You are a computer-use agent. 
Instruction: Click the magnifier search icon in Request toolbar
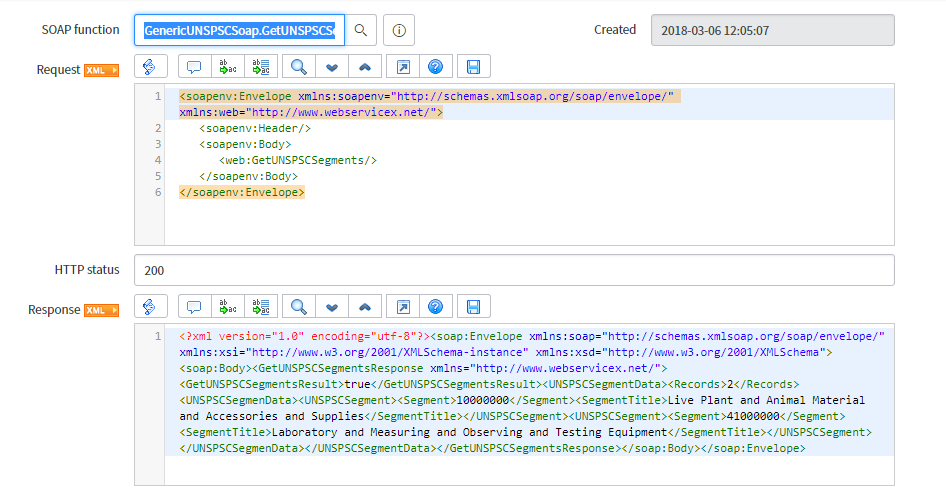click(298, 67)
